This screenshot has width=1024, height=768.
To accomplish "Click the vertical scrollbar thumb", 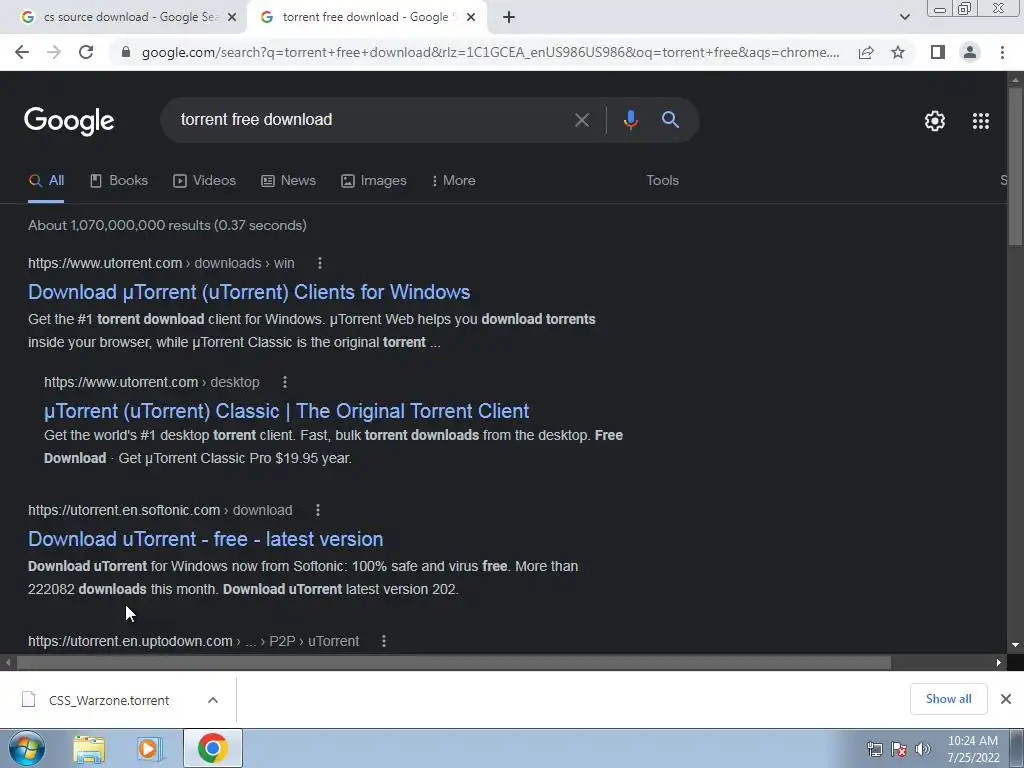I will click(1015, 167).
